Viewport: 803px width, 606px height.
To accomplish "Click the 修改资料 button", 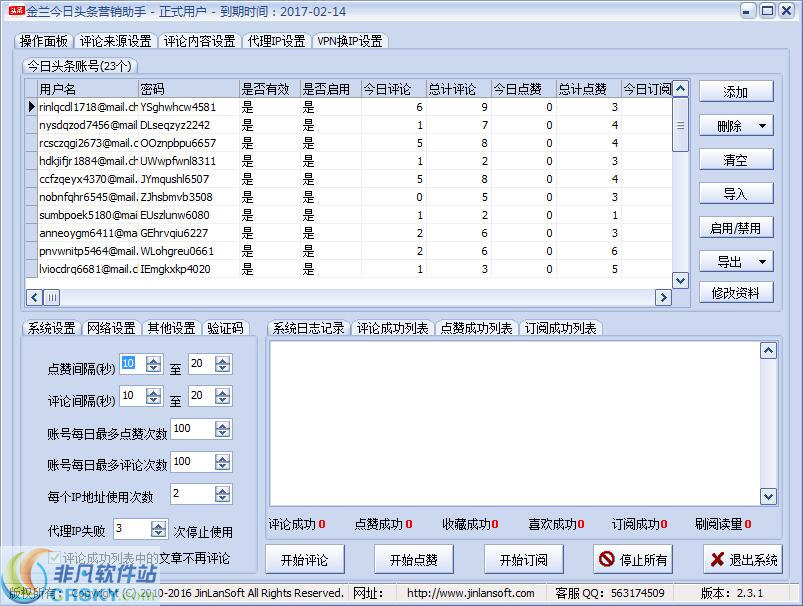I will (736, 292).
